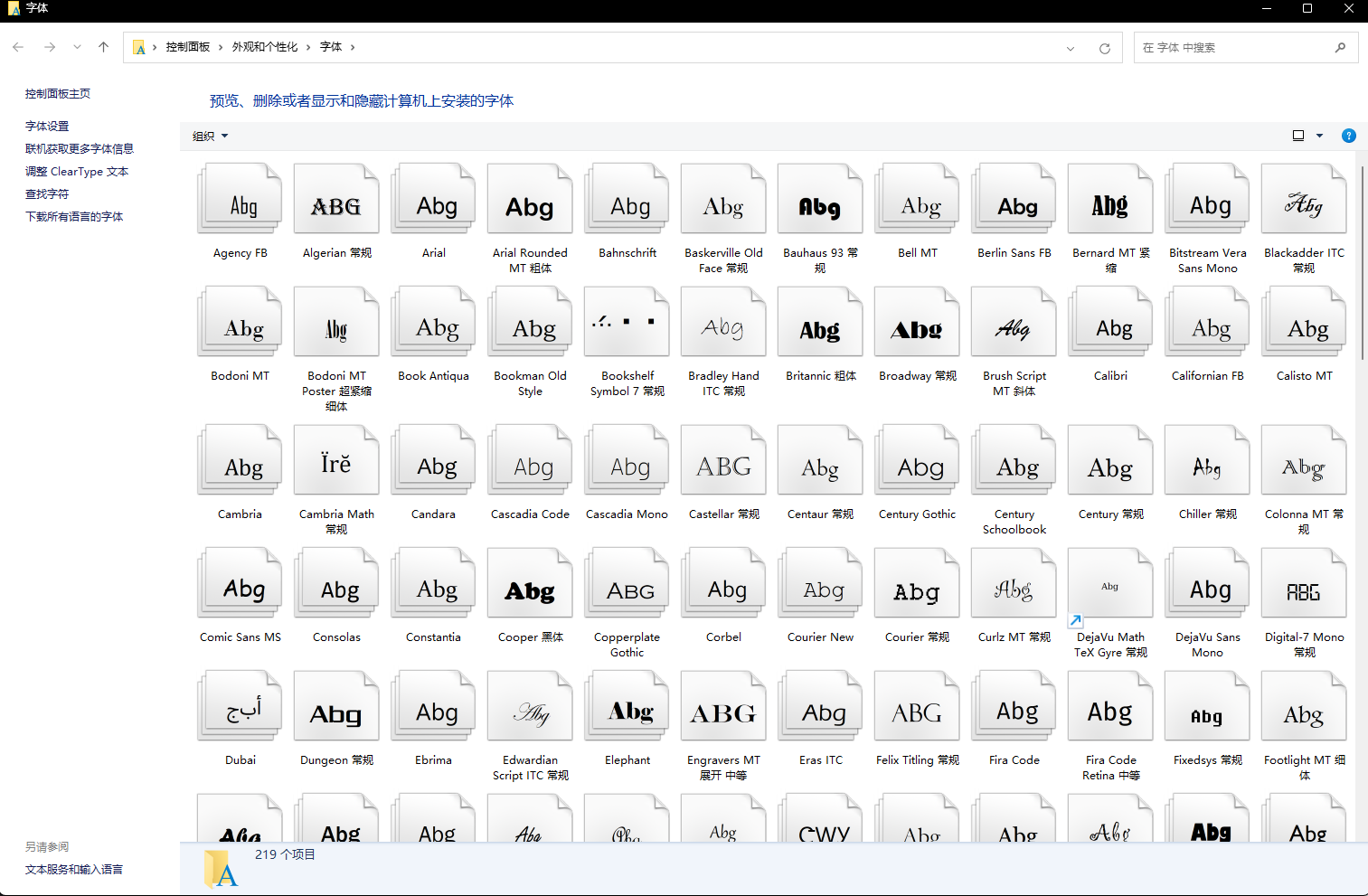Select the Chiller font icon
The image size is (1368, 896).
[1207, 460]
